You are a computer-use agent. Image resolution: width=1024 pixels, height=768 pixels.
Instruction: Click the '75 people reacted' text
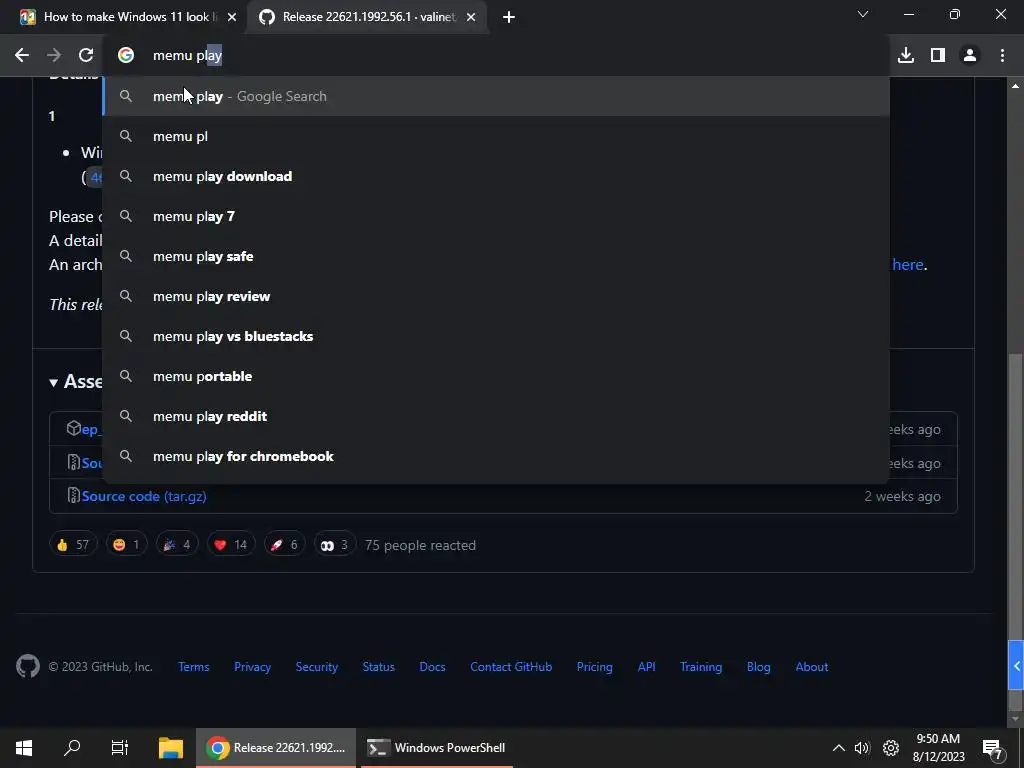[421, 545]
